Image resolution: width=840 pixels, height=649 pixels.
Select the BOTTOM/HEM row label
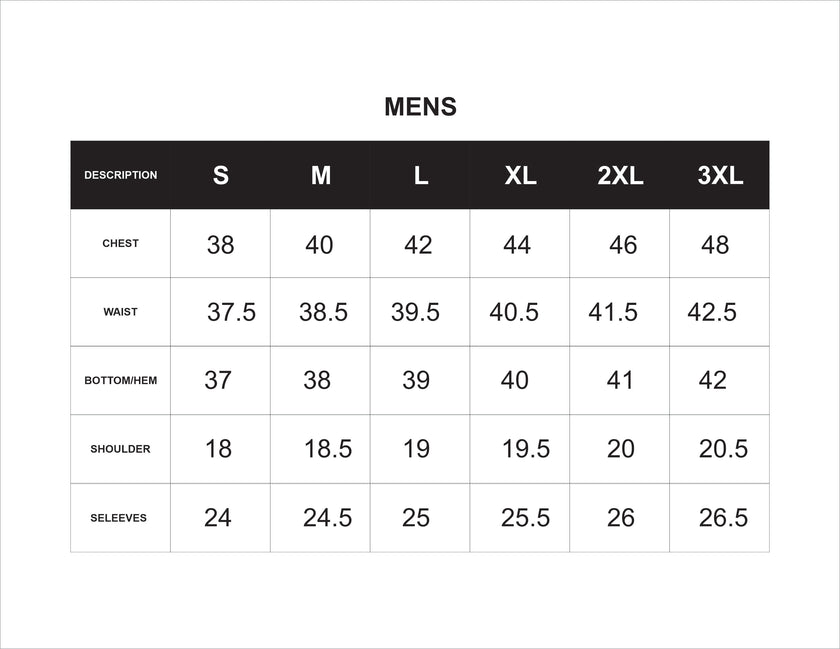(x=120, y=381)
